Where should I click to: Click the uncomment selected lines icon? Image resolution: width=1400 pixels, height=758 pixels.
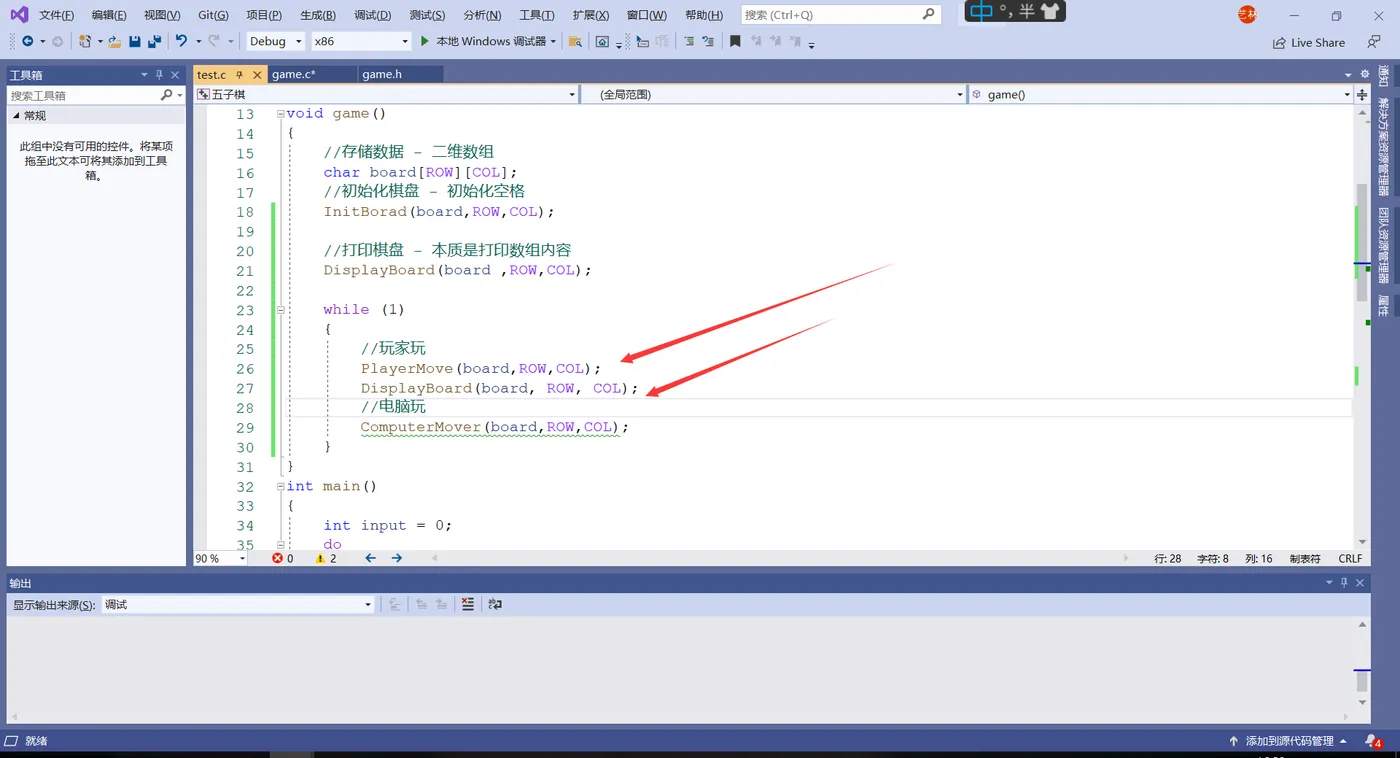(708, 41)
